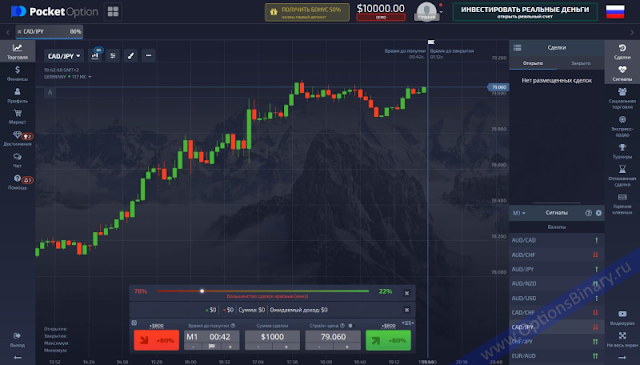Screen dimensions: 640x365
Task: Click the M1 00:42 time field
Action: 211,337
